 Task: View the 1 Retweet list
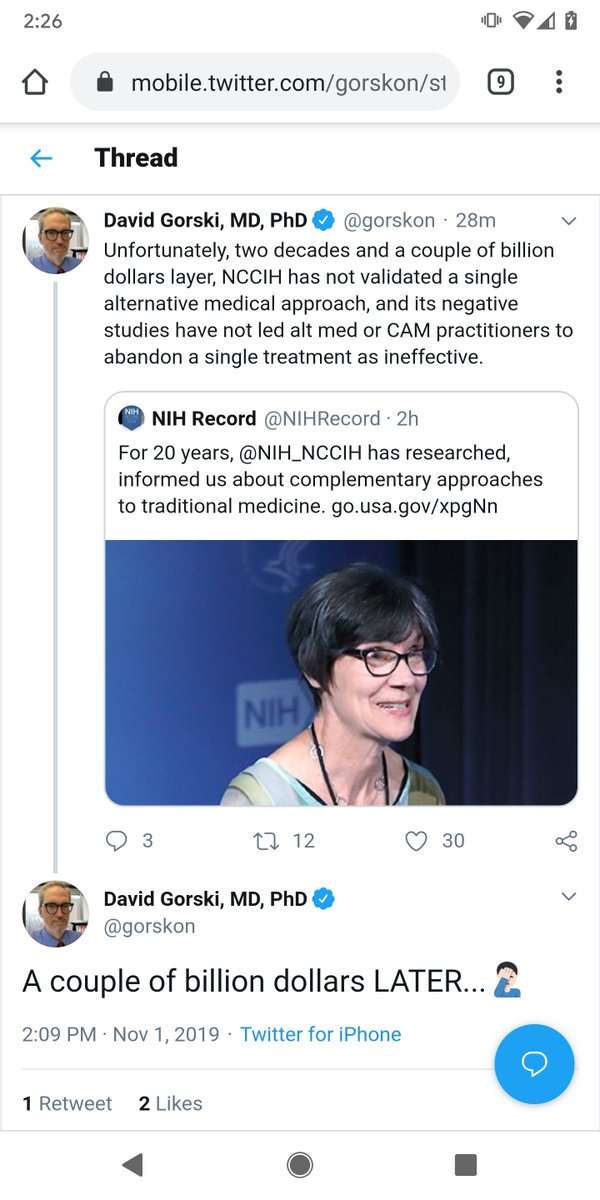[67, 1103]
